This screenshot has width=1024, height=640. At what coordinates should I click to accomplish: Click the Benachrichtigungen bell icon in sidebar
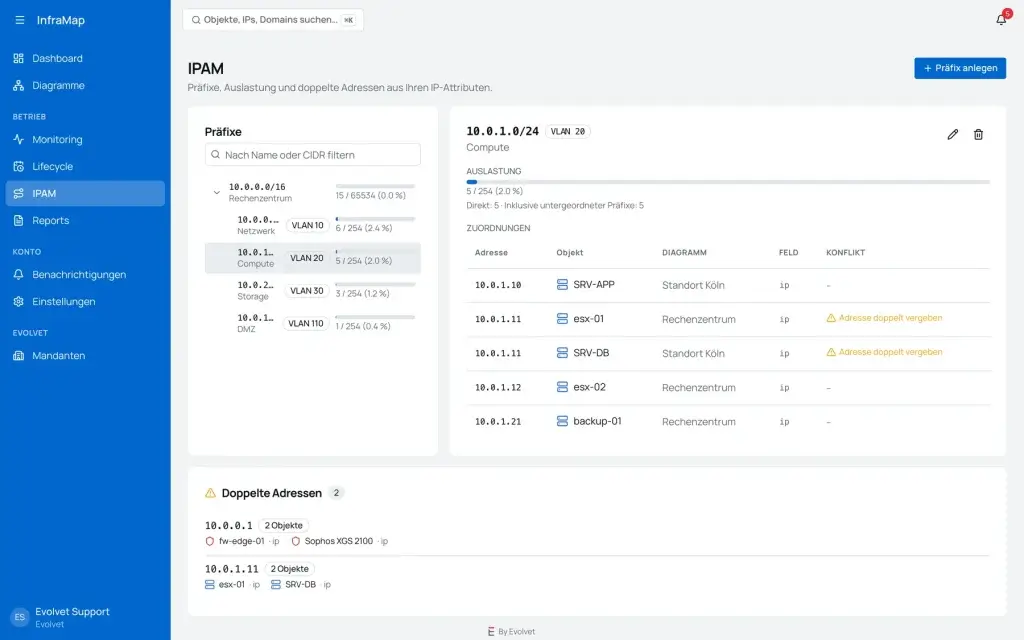point(18,274)
